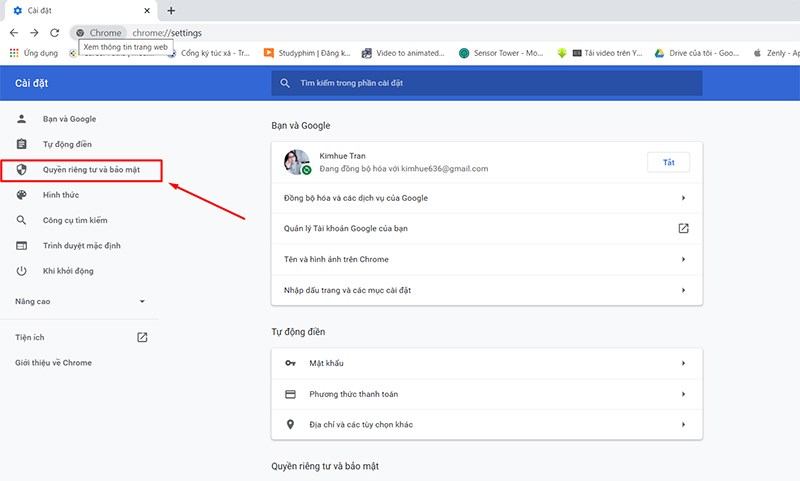The image size is (800, 481).
Task: Click the settings search field
Action: point(486,84)
